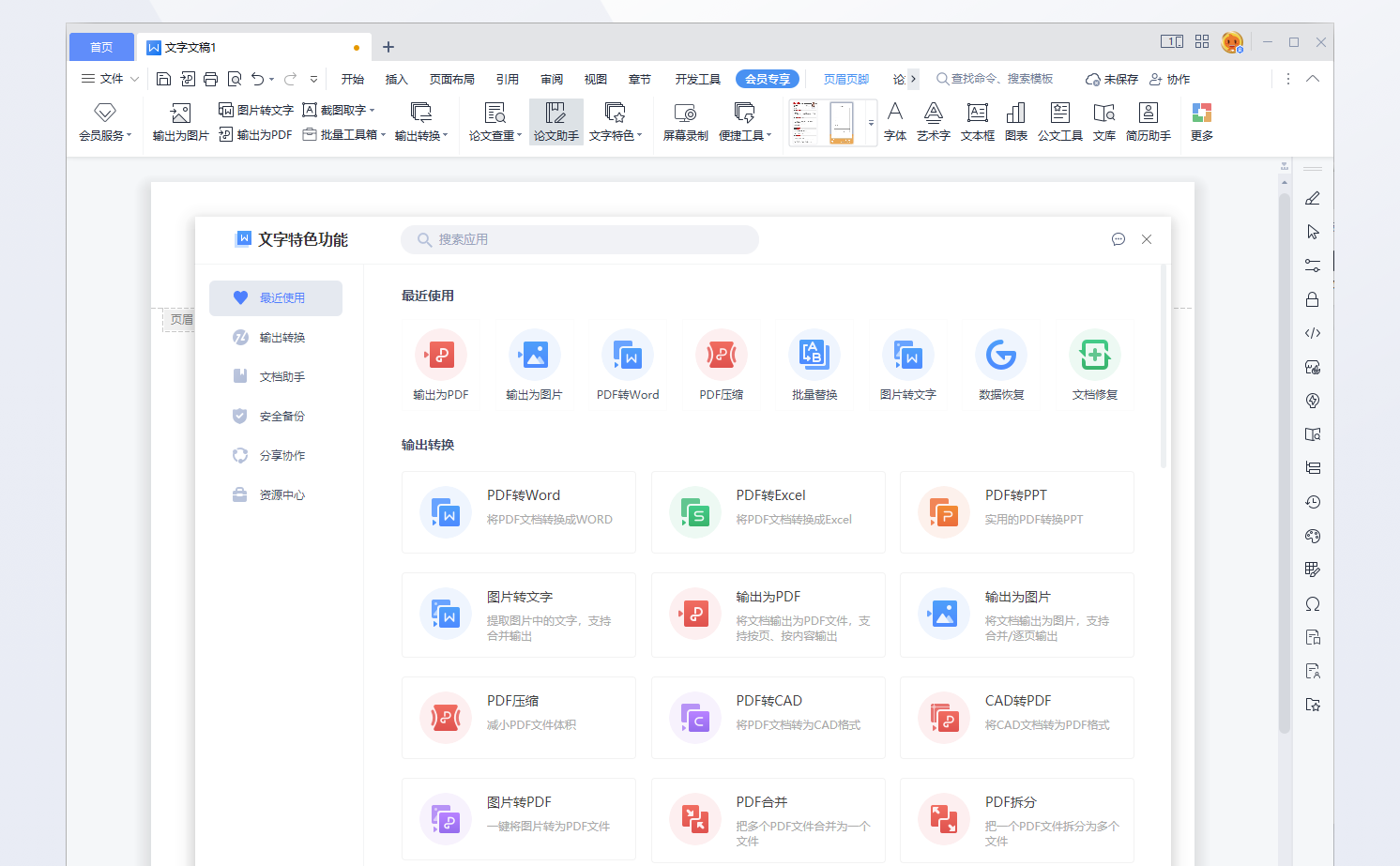Click the CAD转PDF feature card
Screen dimensions: 1400x866
click(1016, 718)
